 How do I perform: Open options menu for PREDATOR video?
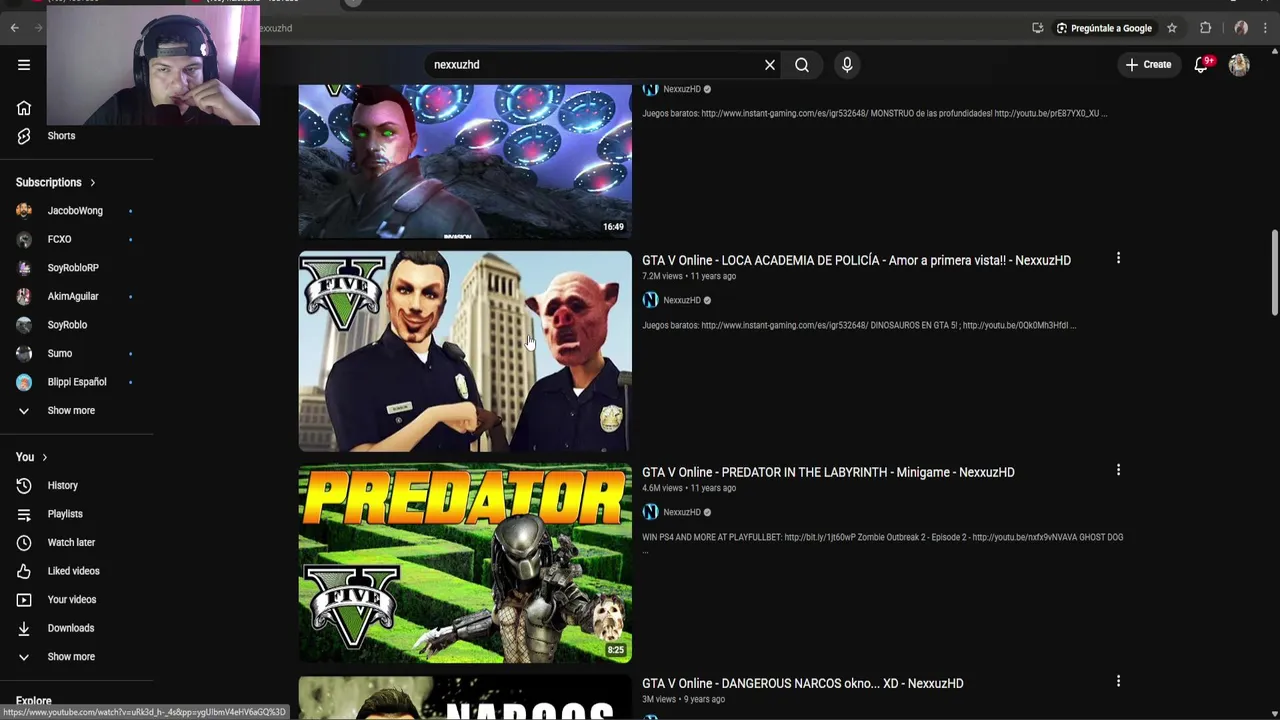point(1118,470)
